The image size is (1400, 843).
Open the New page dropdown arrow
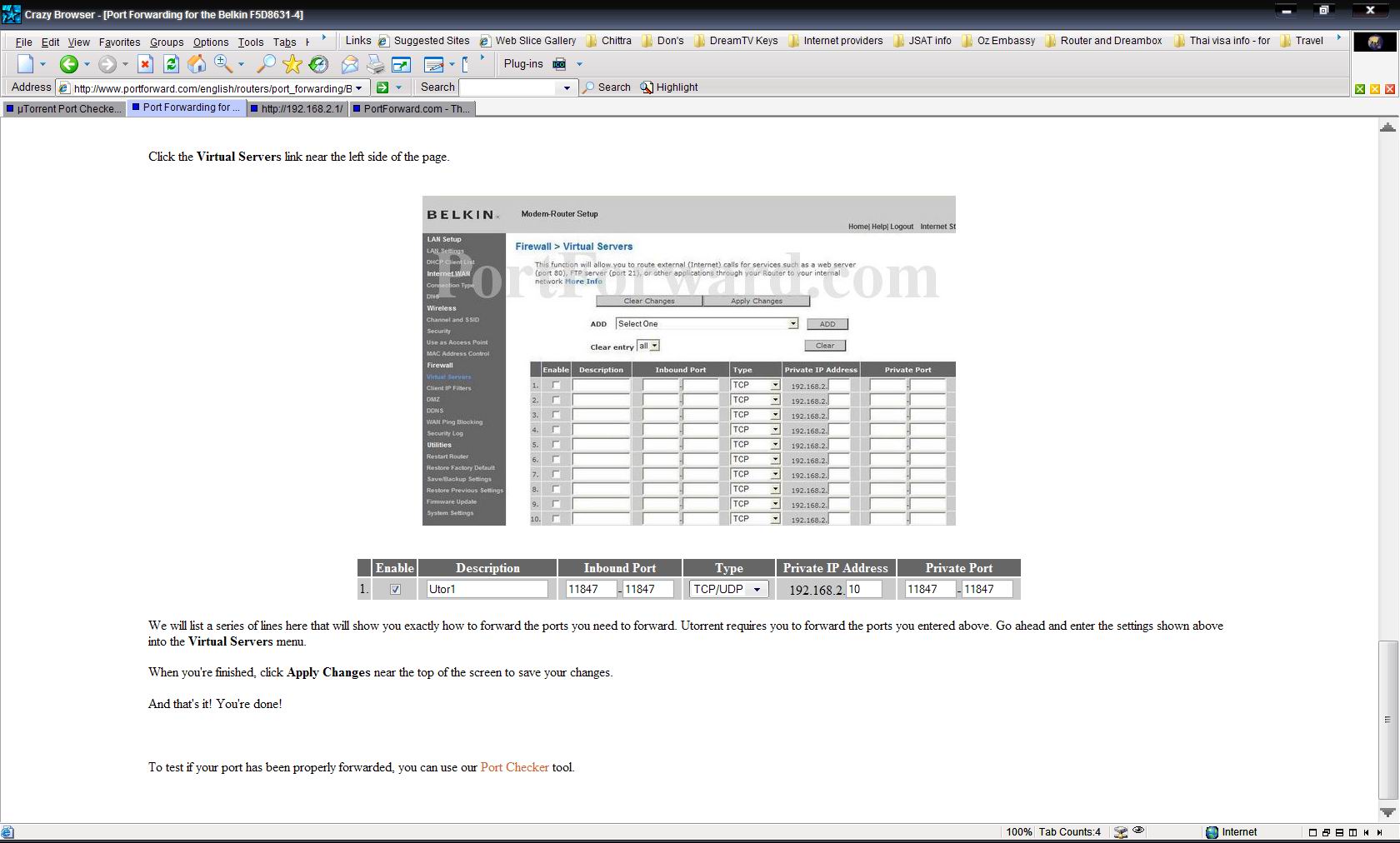click(x=42, y=64)
